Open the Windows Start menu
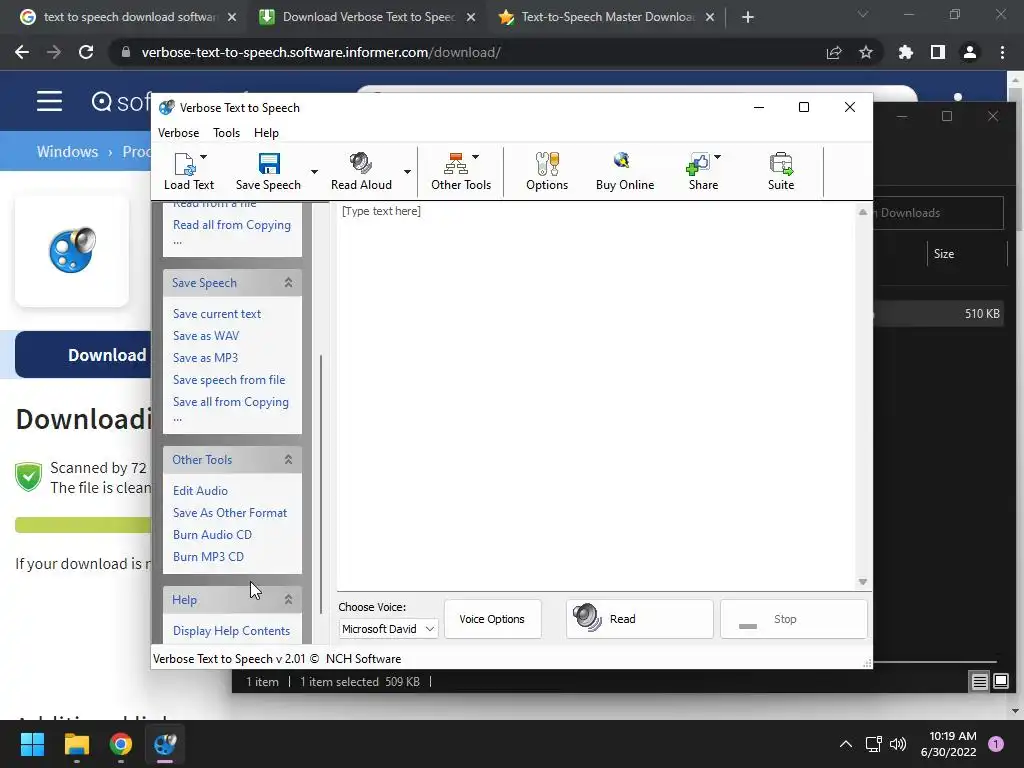 32,744
